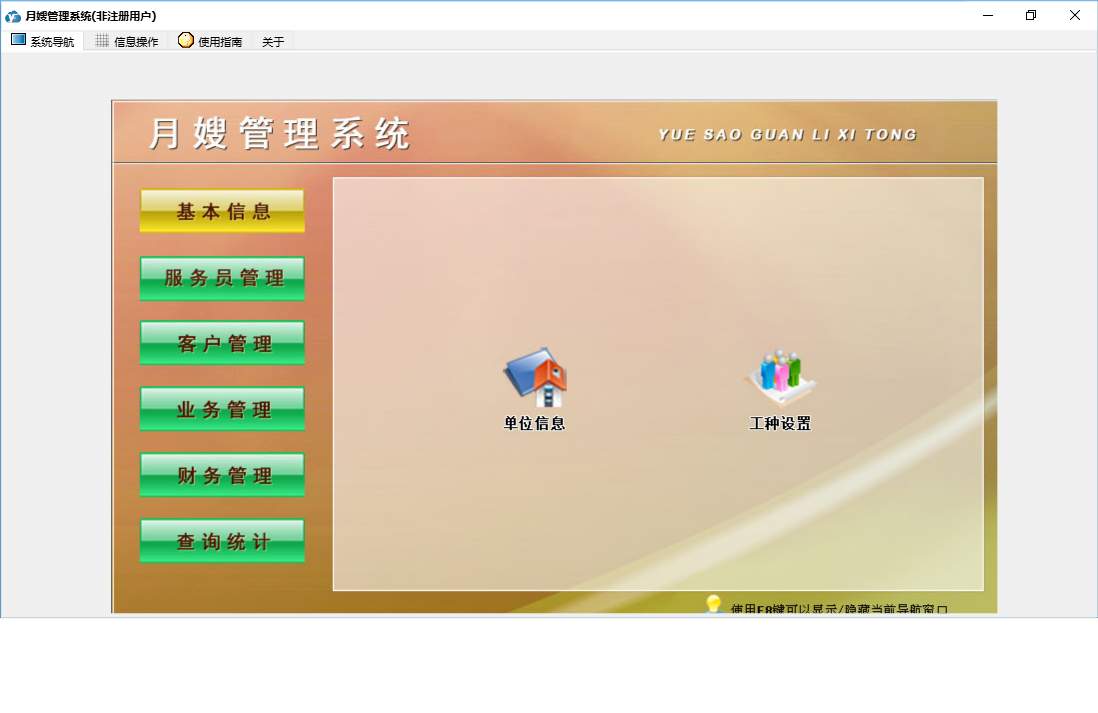1098x713 pixels.
Task: Close the 月嫂管理系统 window
Action: [x=1075, y=15]
